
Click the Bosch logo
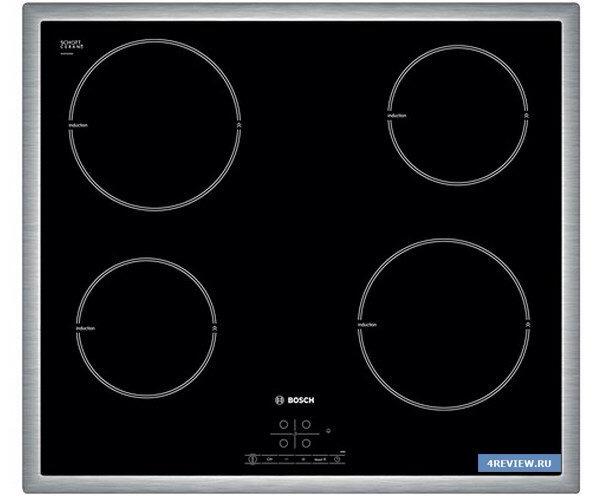[295, 401]
